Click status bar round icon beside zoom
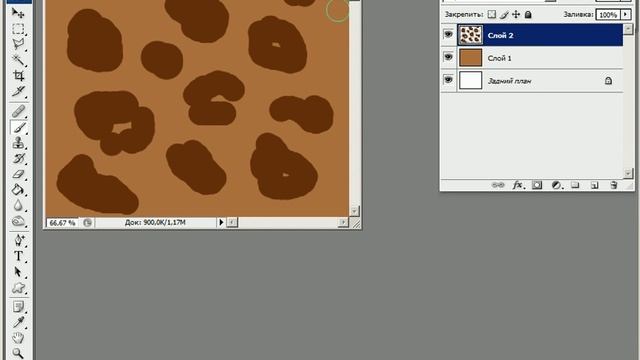Image resolution: width=640 pixels, height=360 pixels. pos(87,223)
